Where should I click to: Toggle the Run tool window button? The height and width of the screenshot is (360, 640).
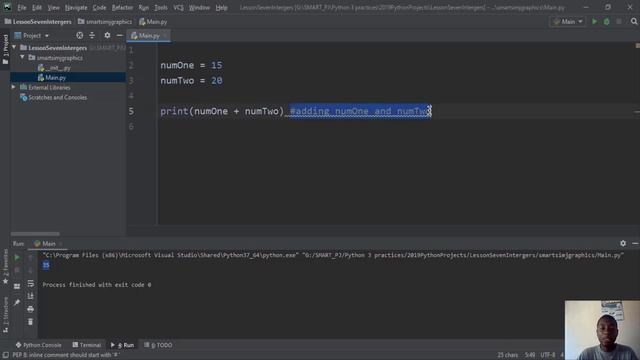[x=122, y=345]
